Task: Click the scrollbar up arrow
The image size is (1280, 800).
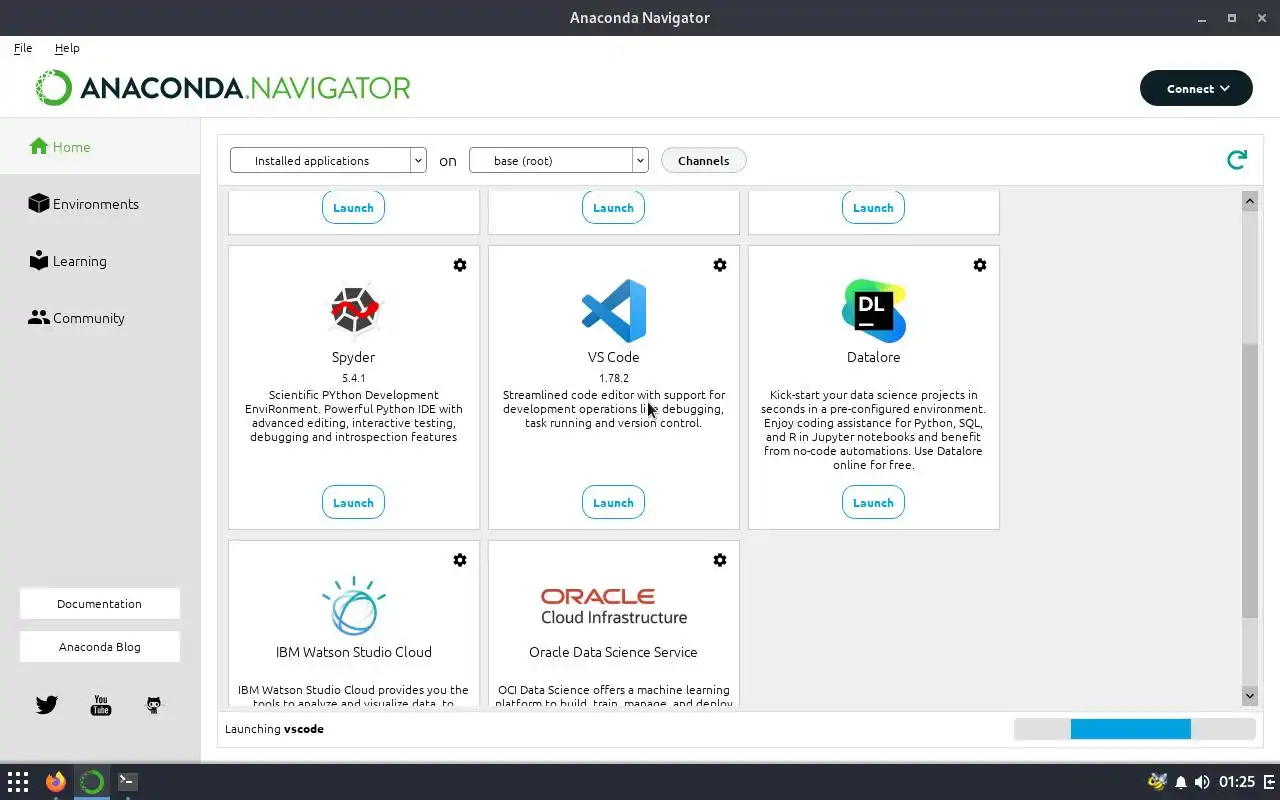Action: [x=1250, y=202]
